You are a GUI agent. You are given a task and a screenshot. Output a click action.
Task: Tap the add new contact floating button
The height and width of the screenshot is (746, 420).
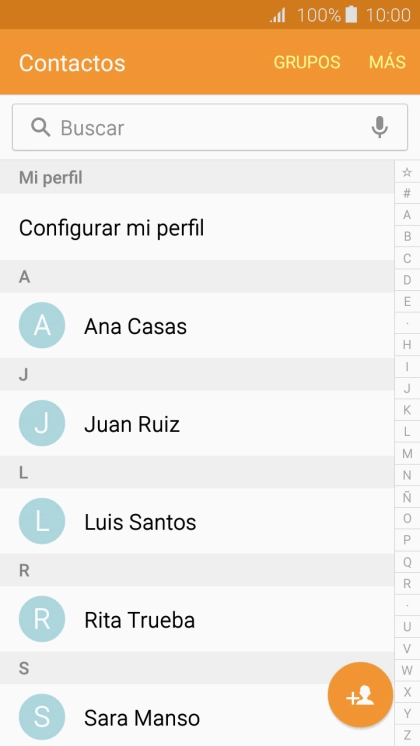pyautogui.click(x=360, y=695)
